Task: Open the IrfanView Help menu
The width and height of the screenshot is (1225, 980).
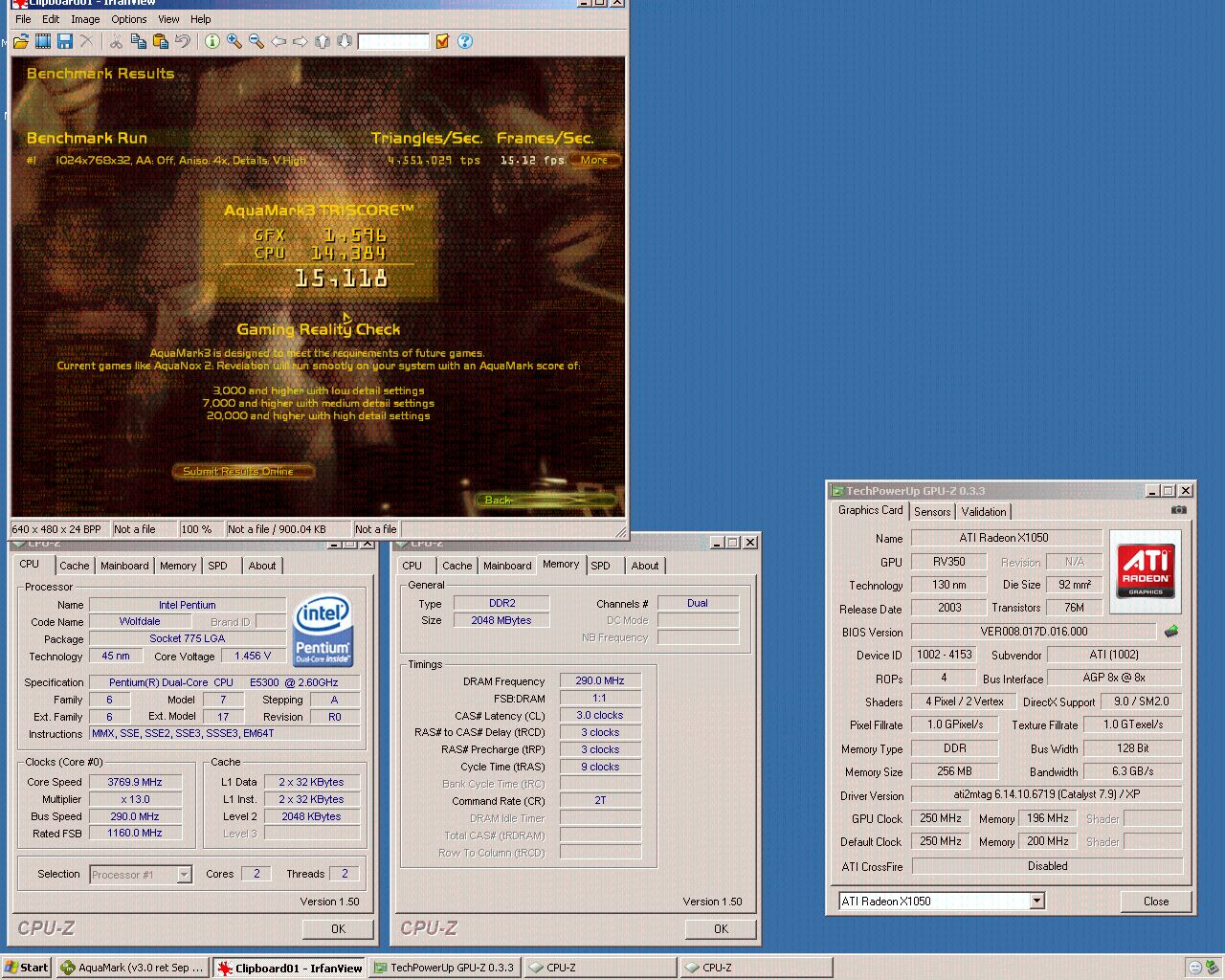Action: pos(201,19)
